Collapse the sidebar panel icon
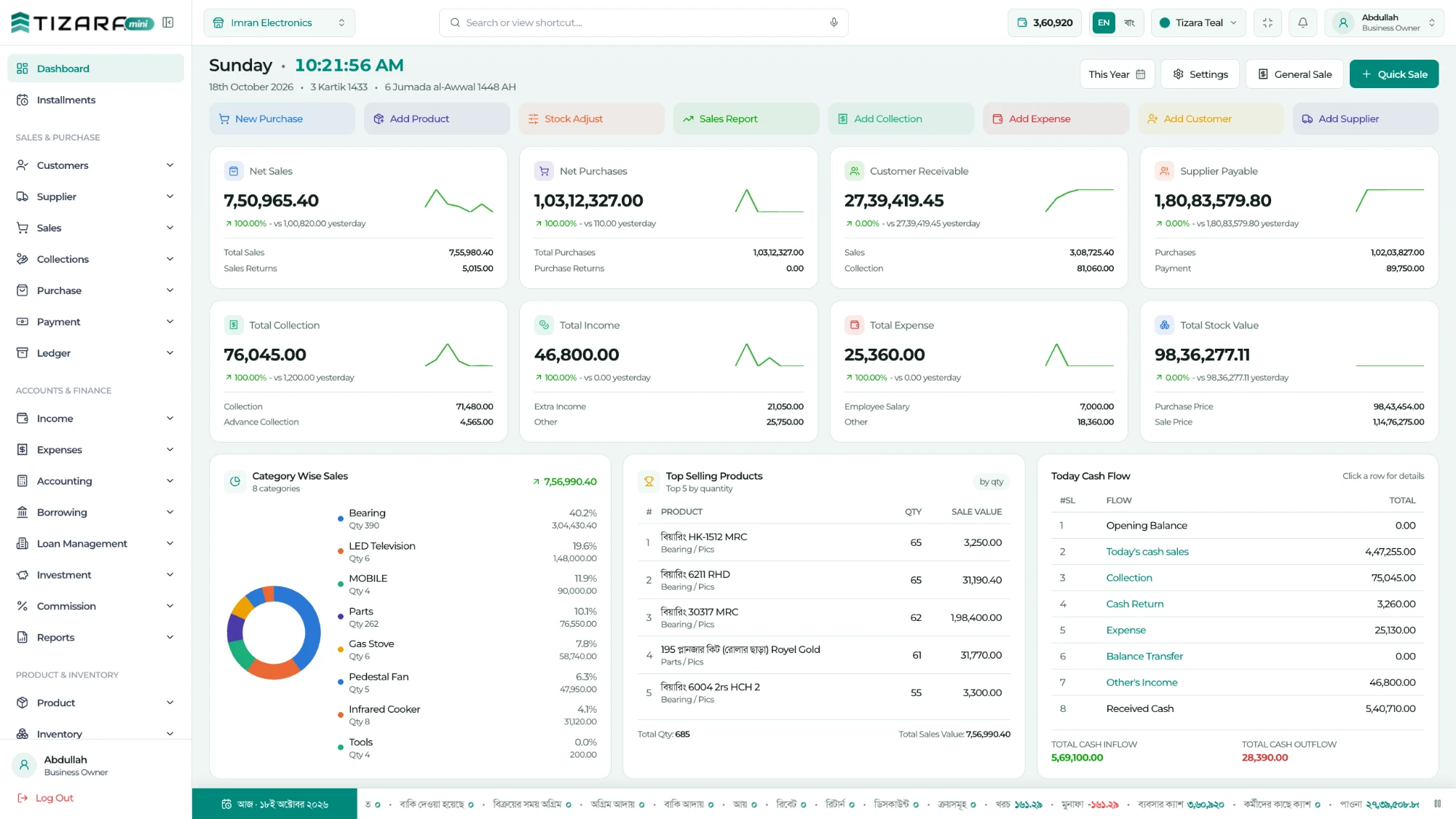Screen dimensions: 1456x819 pos(168,23)
